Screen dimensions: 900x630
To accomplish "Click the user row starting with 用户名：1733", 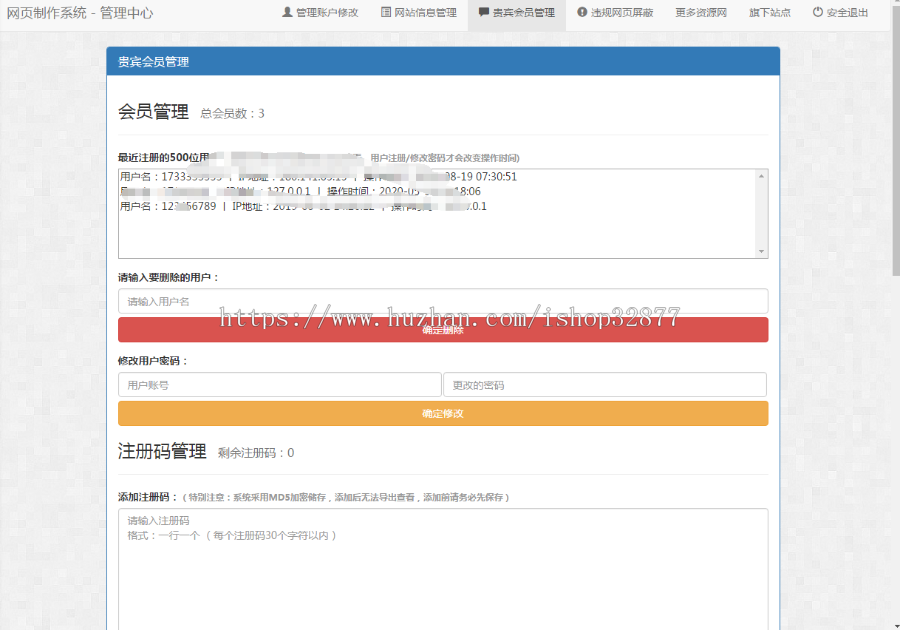I will point(319,177).
